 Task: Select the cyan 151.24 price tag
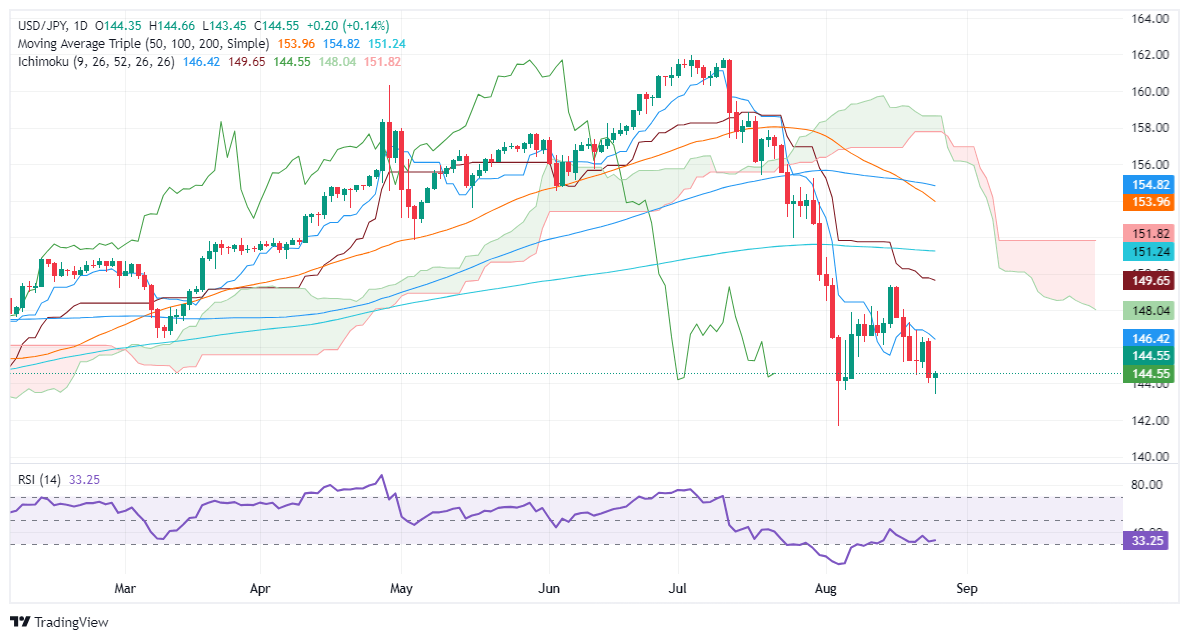(x=1147, y=252)
